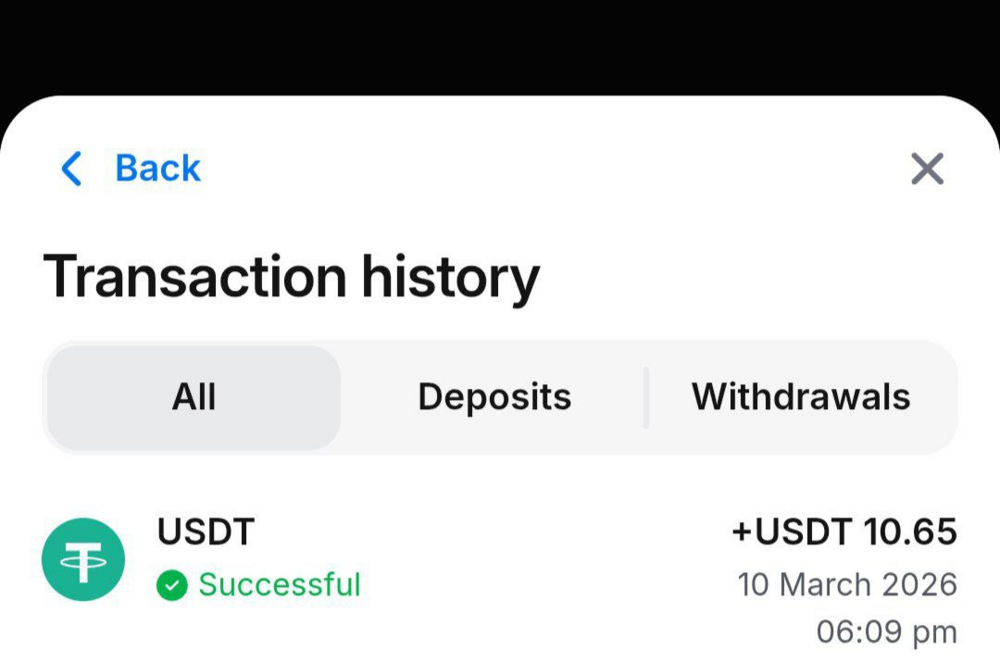Click the 10 March 2026 date
This screenshot has height=662, width=1000.
point(847,584)
